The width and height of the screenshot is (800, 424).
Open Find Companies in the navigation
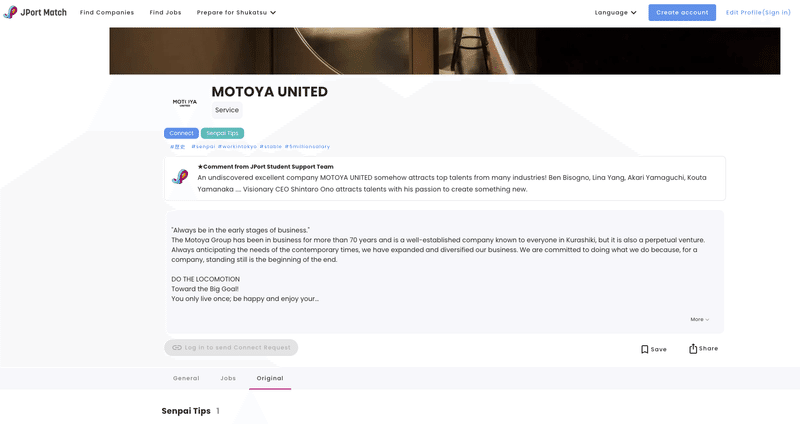(x=107, y=12)
